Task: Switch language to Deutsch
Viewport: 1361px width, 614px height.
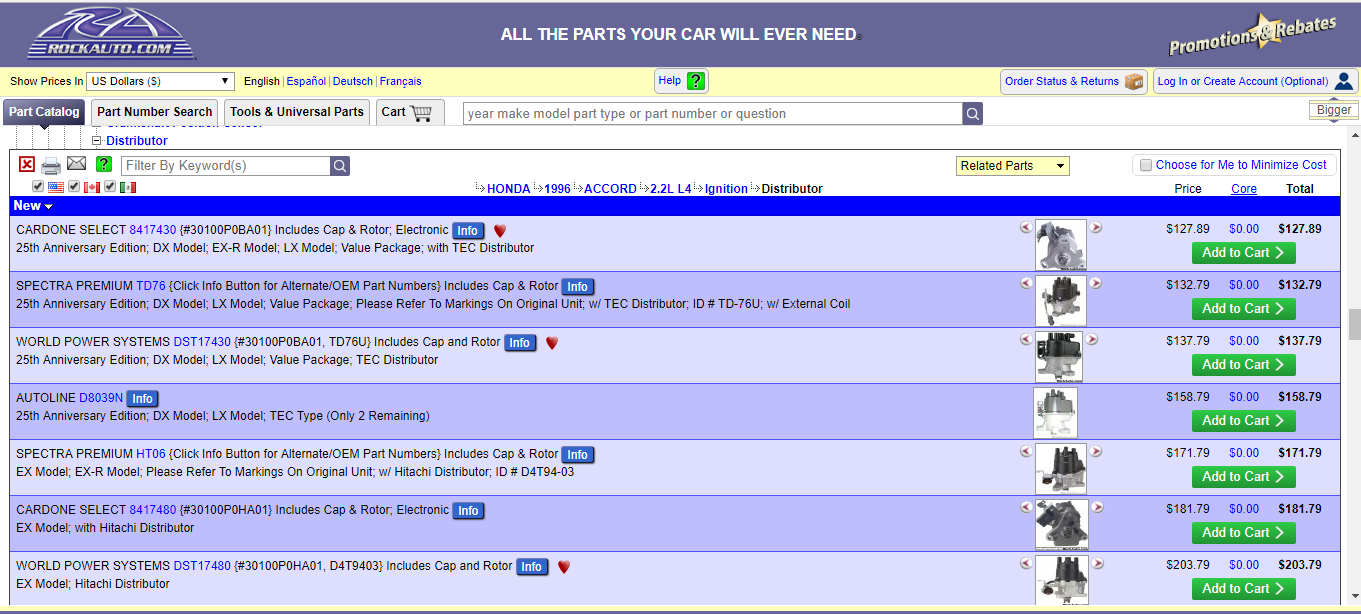Action: (353, 81)
